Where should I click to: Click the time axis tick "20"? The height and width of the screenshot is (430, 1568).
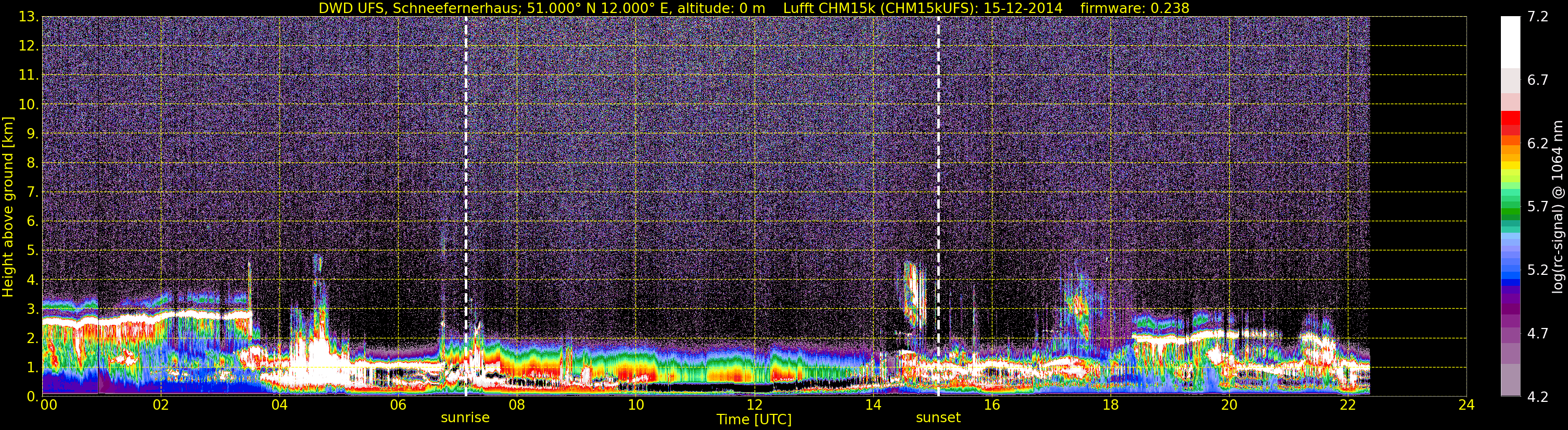[1229, 405]
